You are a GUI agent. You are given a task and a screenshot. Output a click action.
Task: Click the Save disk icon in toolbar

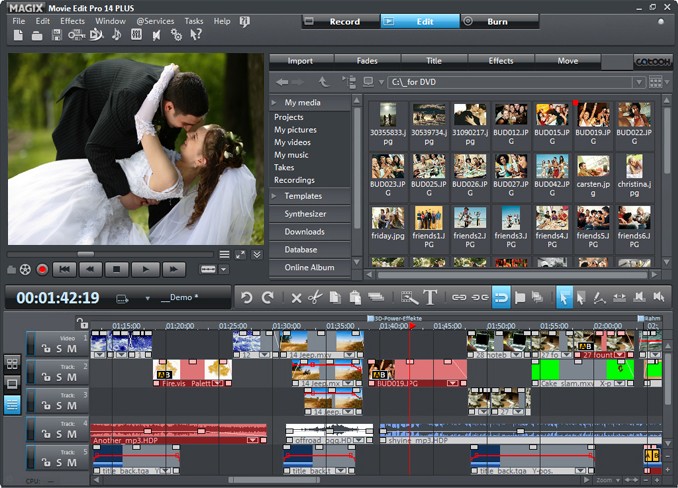point(56,35)
